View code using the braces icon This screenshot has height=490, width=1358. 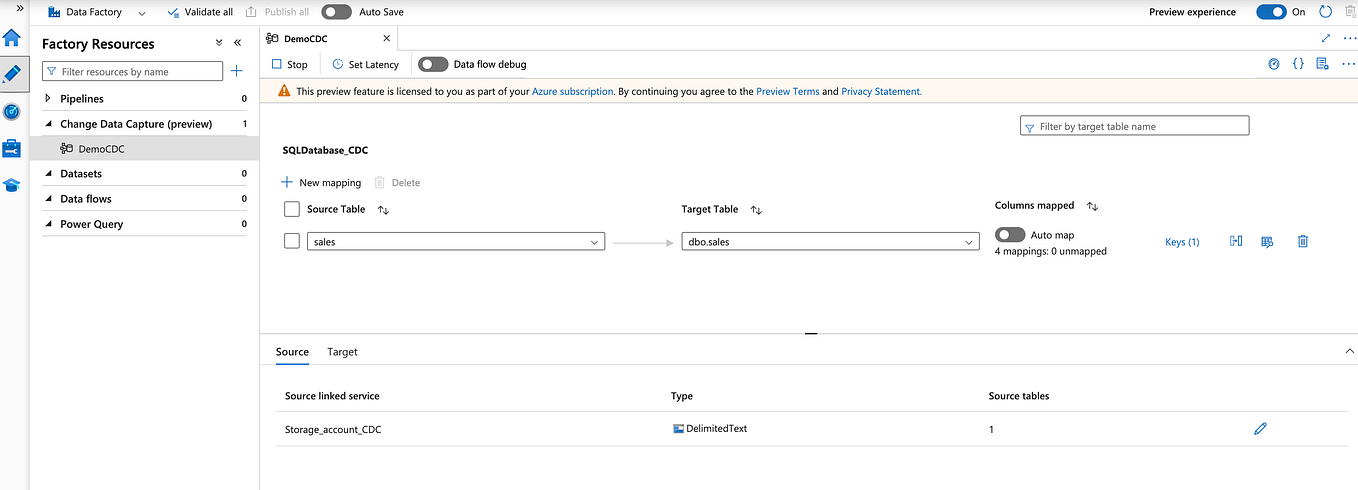pyautogui.click(x=1298, y=64)
